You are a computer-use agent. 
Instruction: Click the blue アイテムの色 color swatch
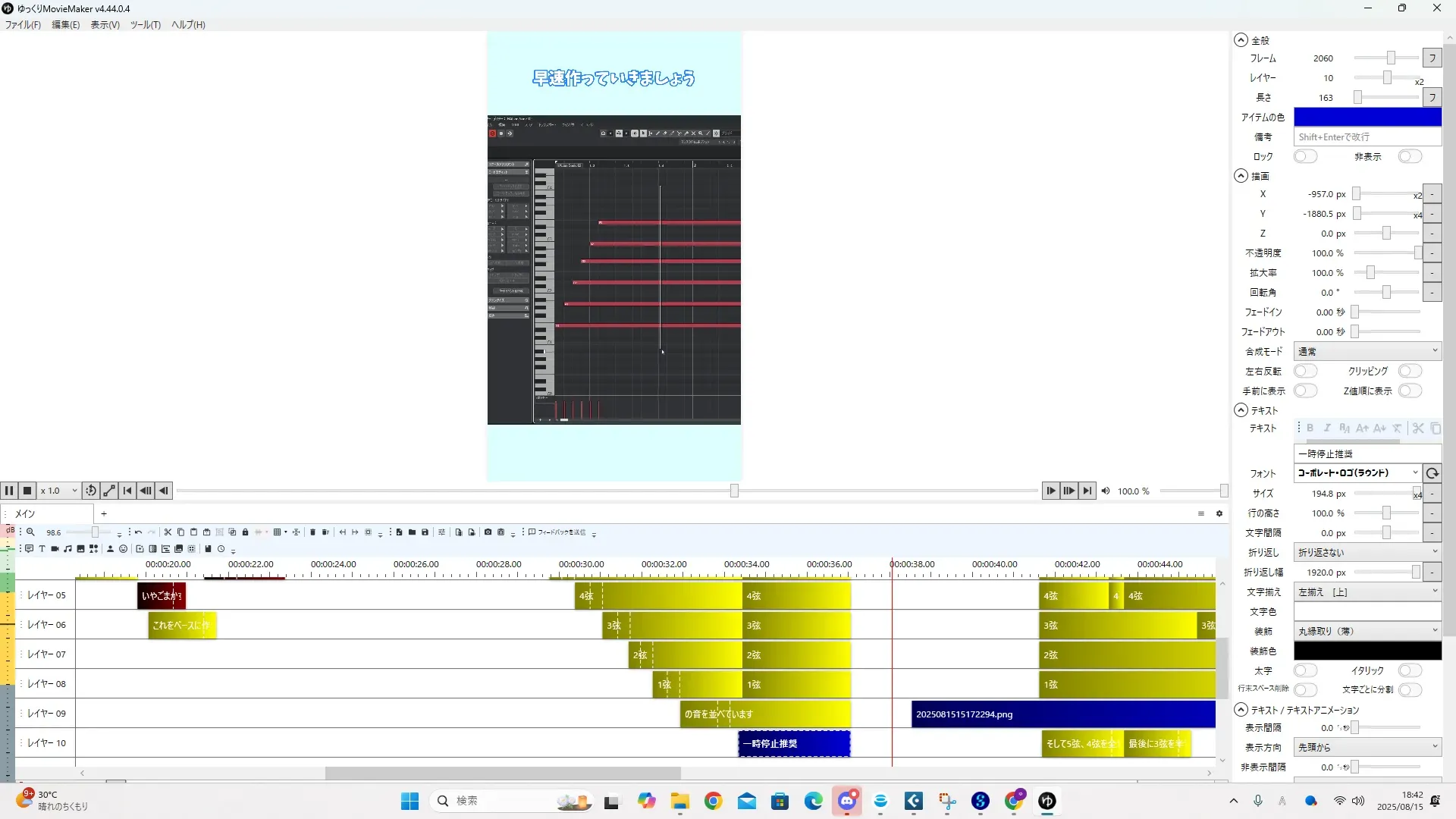[x=1367, y=117]
